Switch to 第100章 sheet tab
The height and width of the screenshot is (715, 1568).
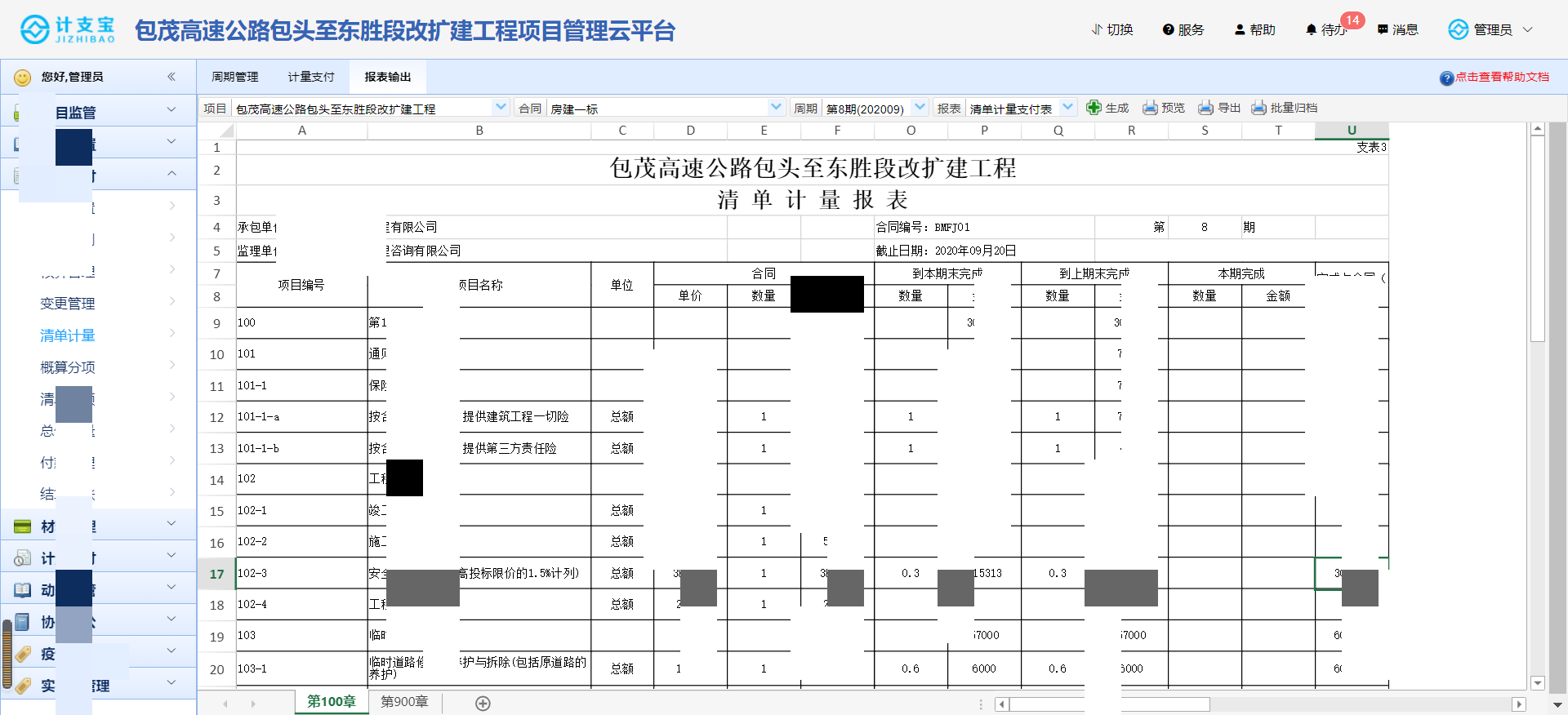coord(332,702)
